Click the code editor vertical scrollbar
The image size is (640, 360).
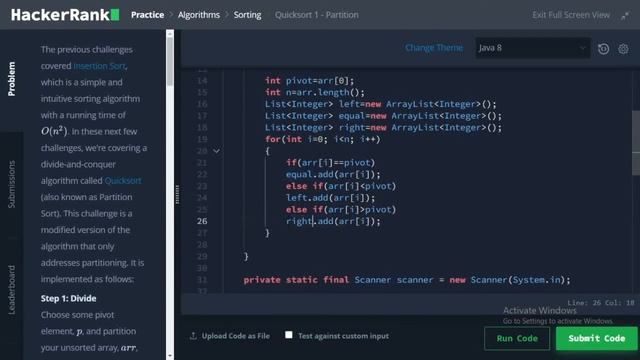[x=636, y=143]
